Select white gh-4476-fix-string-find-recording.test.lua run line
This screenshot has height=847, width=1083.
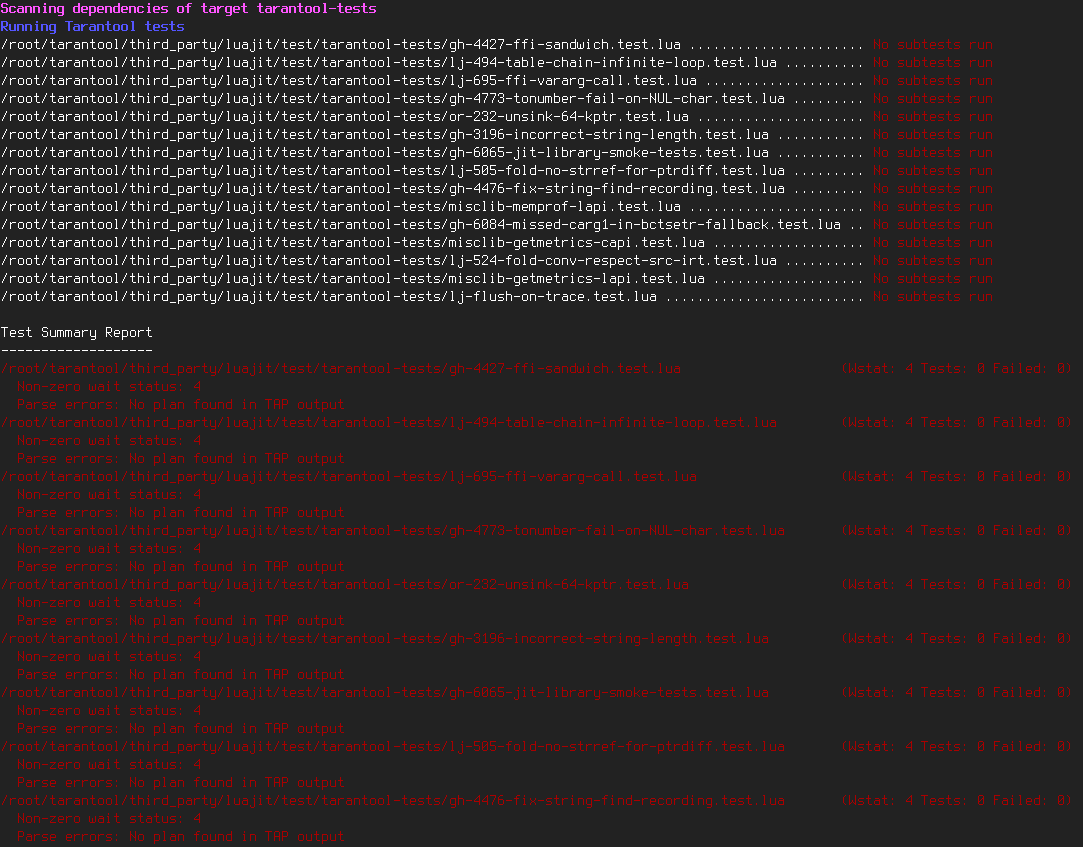[432, 188]
